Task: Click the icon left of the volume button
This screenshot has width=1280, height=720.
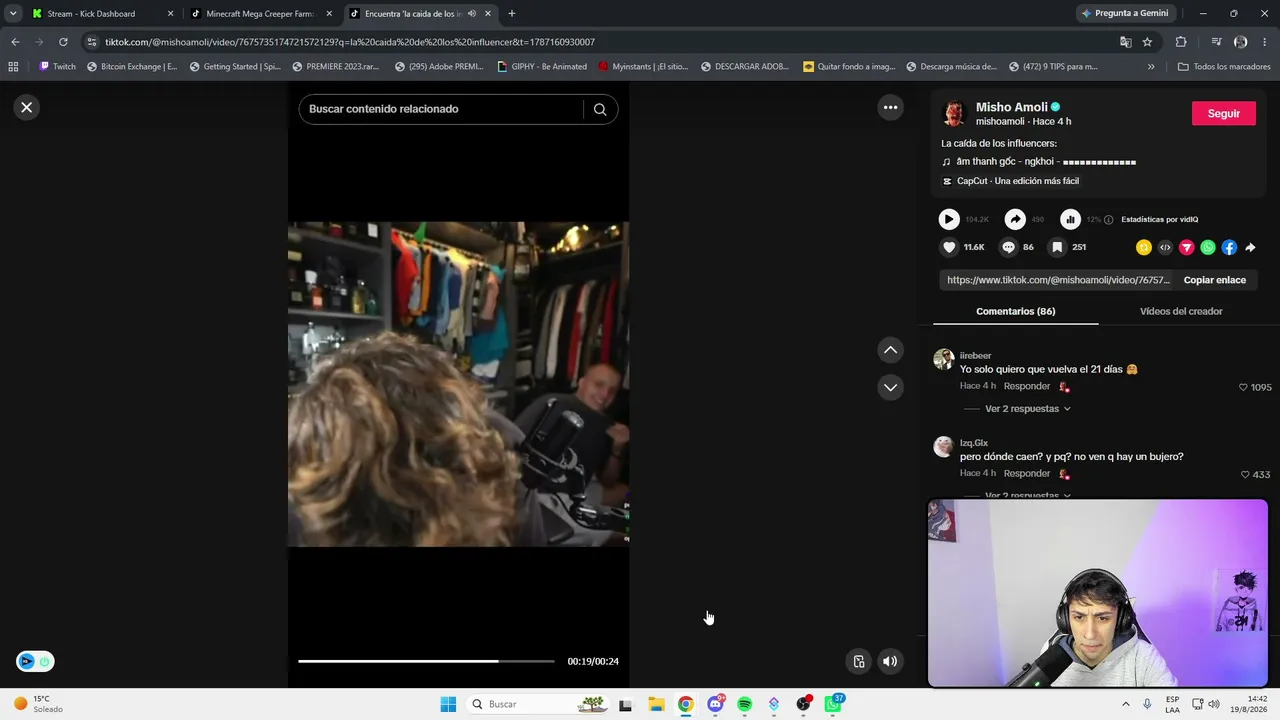Action: (858, 661)
